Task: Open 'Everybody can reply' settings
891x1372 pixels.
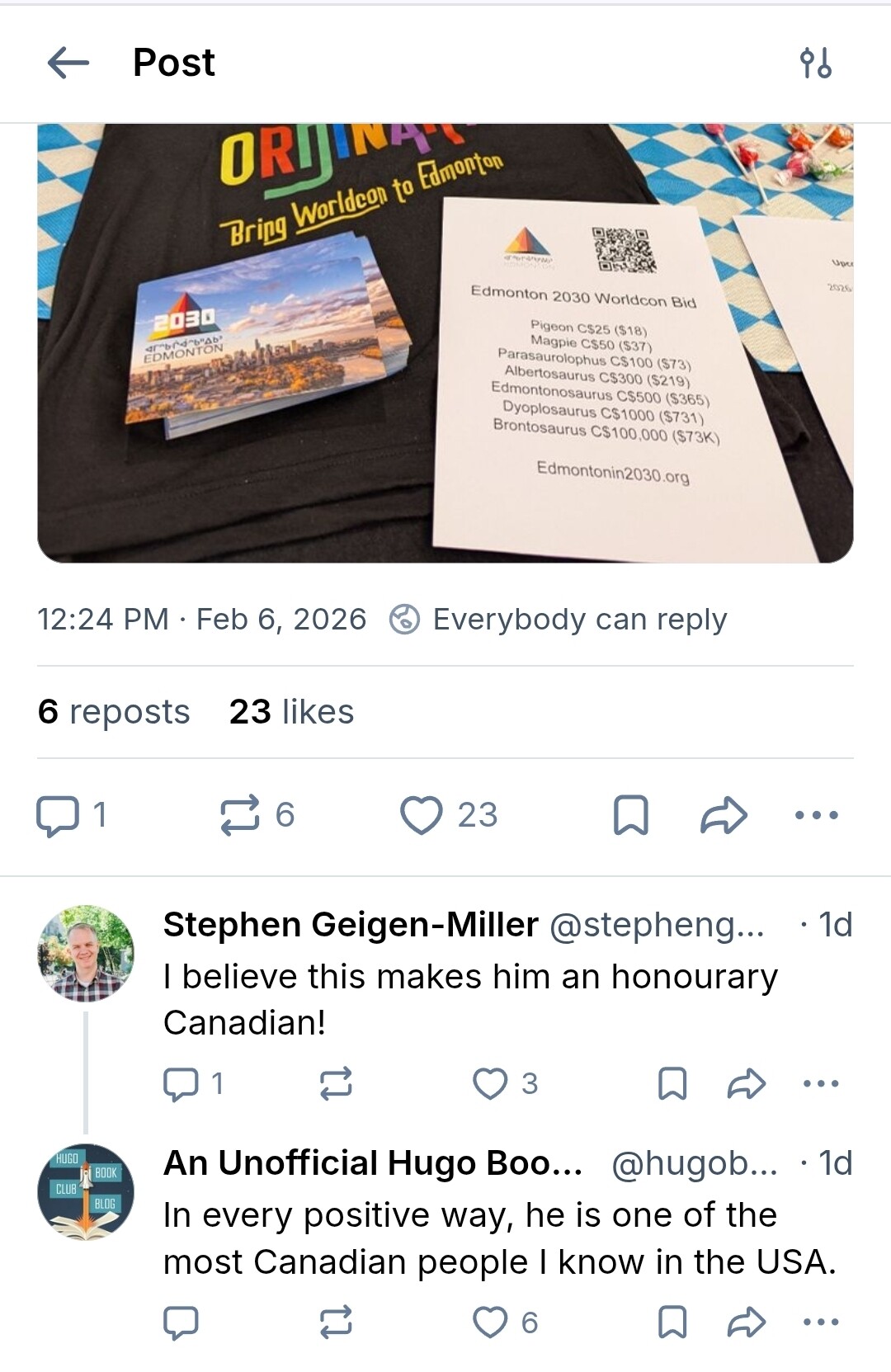Action: [559, 620]
